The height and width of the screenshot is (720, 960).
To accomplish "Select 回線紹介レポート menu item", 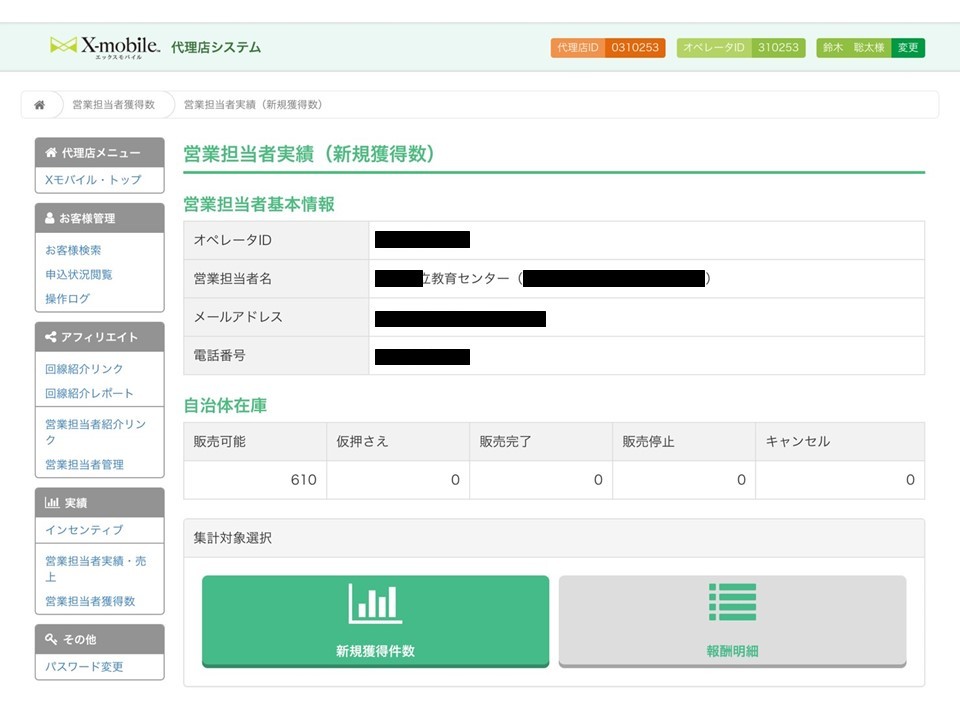I will coord(89,393).
